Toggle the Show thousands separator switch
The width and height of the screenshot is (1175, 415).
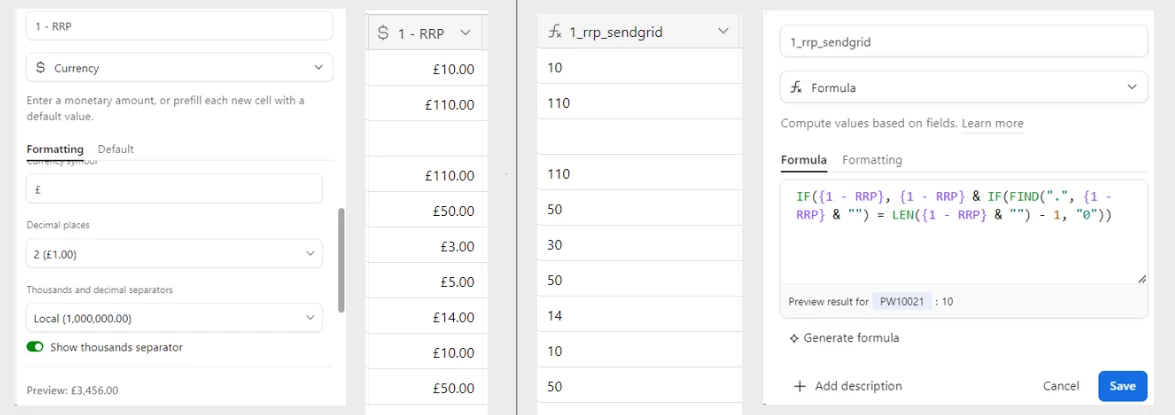[x=35, y=347]
